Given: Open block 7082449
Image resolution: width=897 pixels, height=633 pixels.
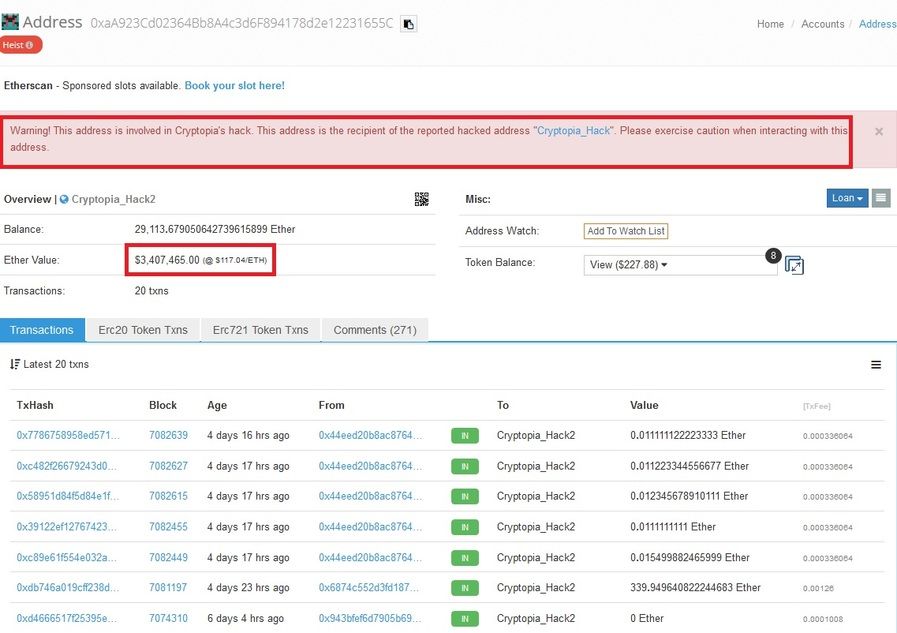Looking at the screenshot, I should pyautogui.click(x=168, y=558).
